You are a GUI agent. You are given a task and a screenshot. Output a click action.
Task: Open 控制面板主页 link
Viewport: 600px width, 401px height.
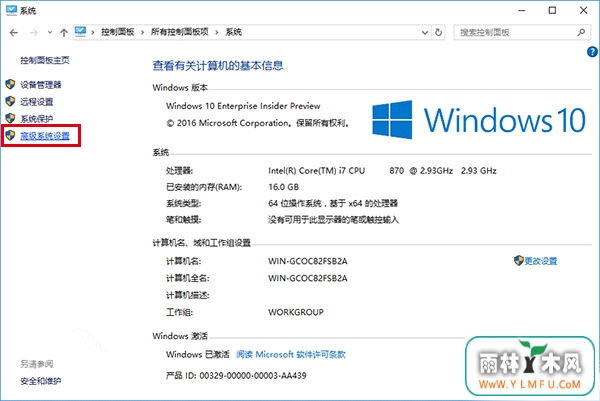(x=45, y=60)
